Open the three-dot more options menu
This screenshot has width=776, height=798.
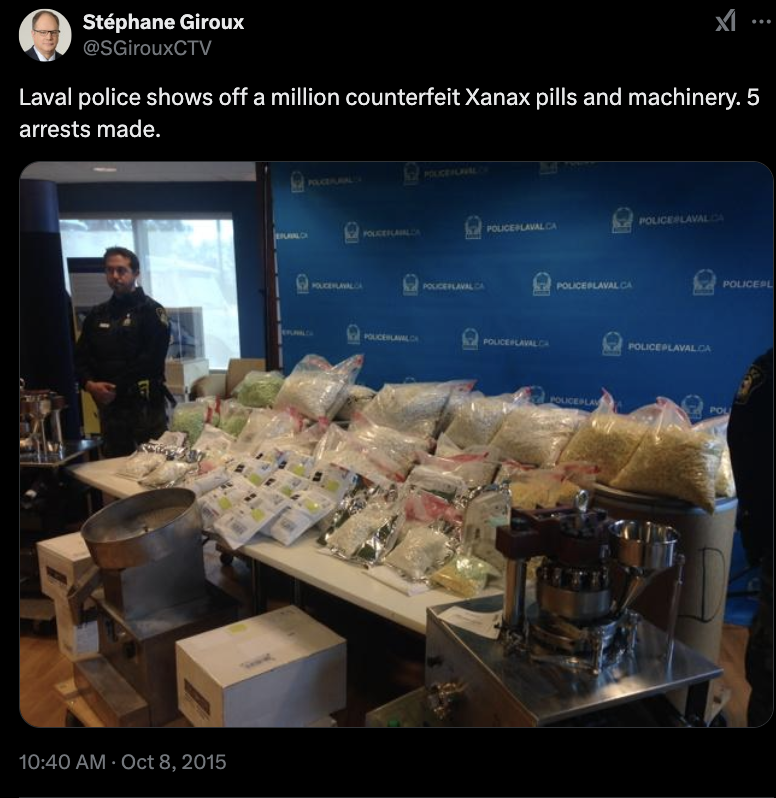click(x=761, y=22)
